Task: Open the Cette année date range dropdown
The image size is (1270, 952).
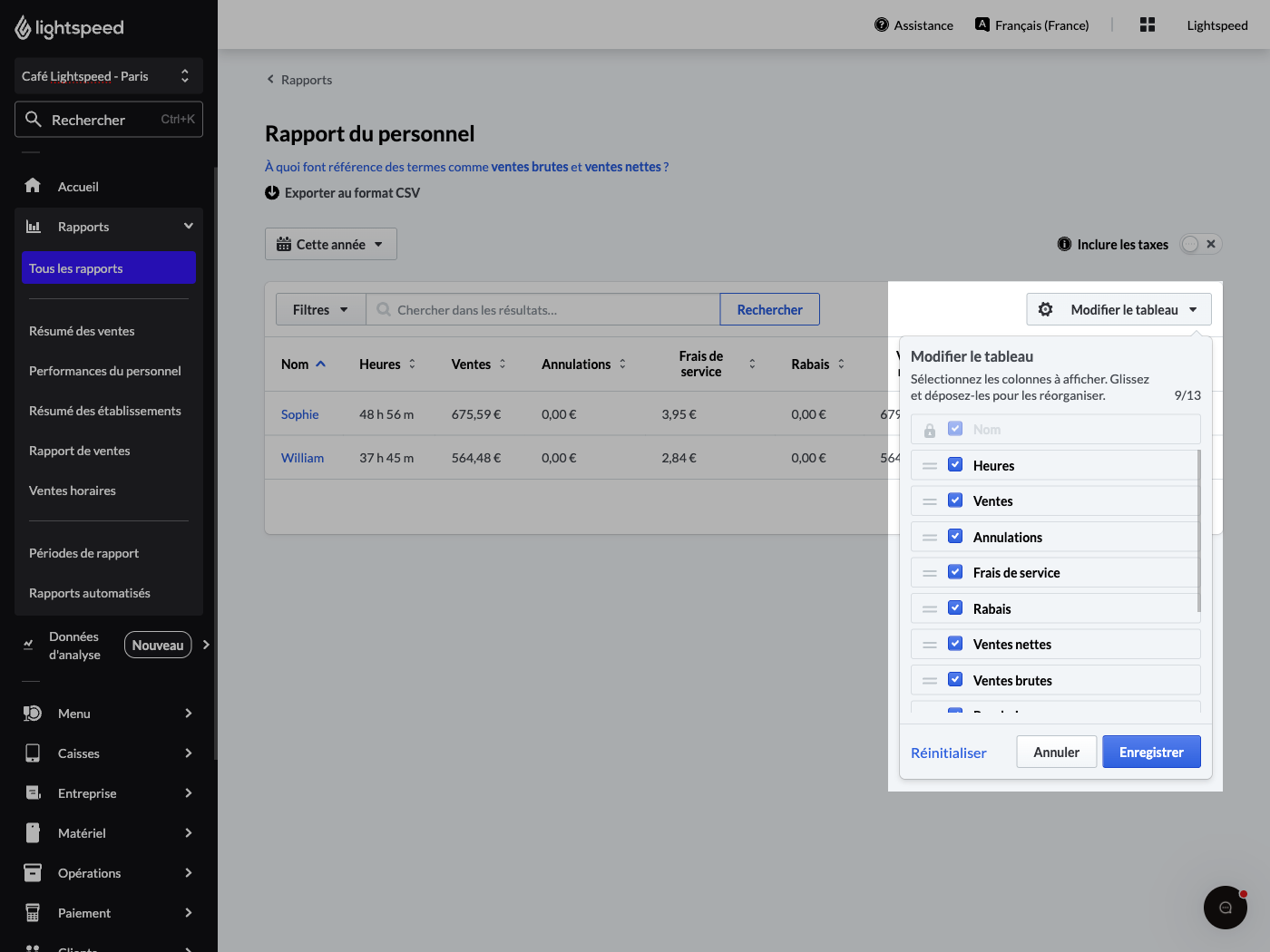Action: point(331,244)
